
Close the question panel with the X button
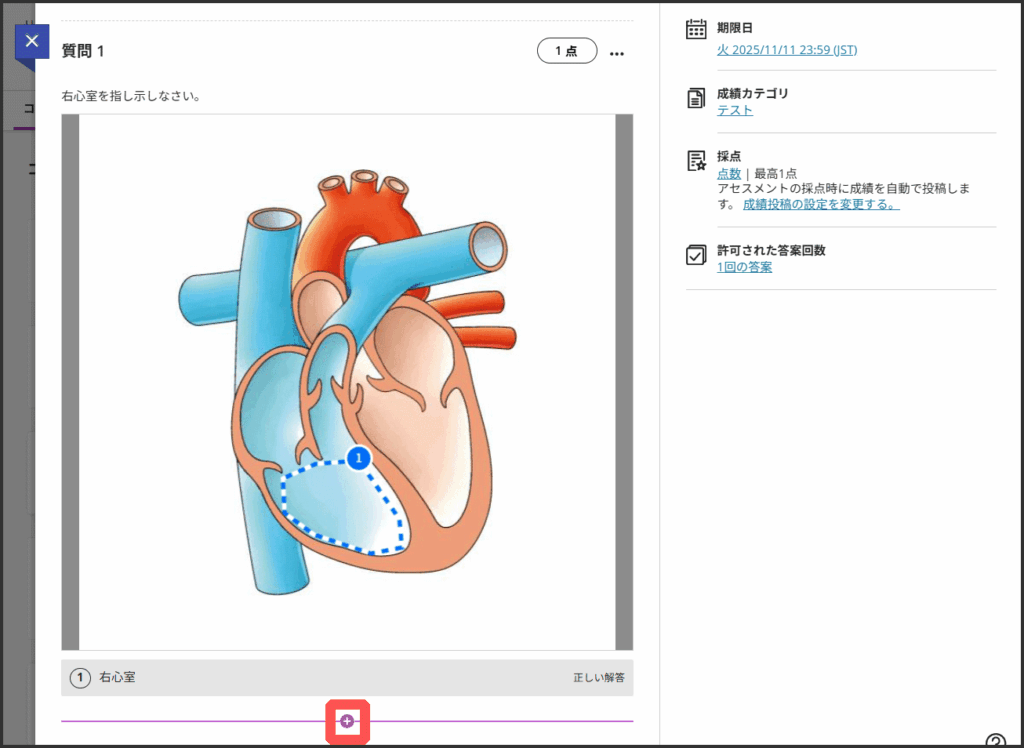click(32, 42)
